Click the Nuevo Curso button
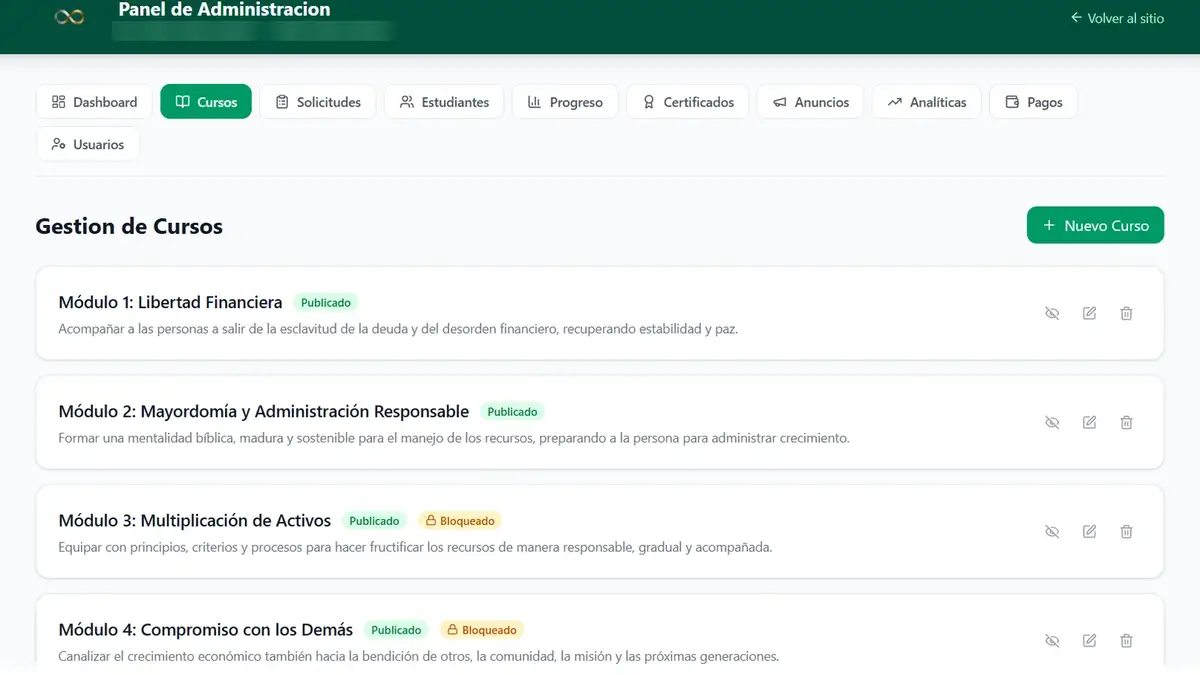1200x675 pixels. (1095, 225)
